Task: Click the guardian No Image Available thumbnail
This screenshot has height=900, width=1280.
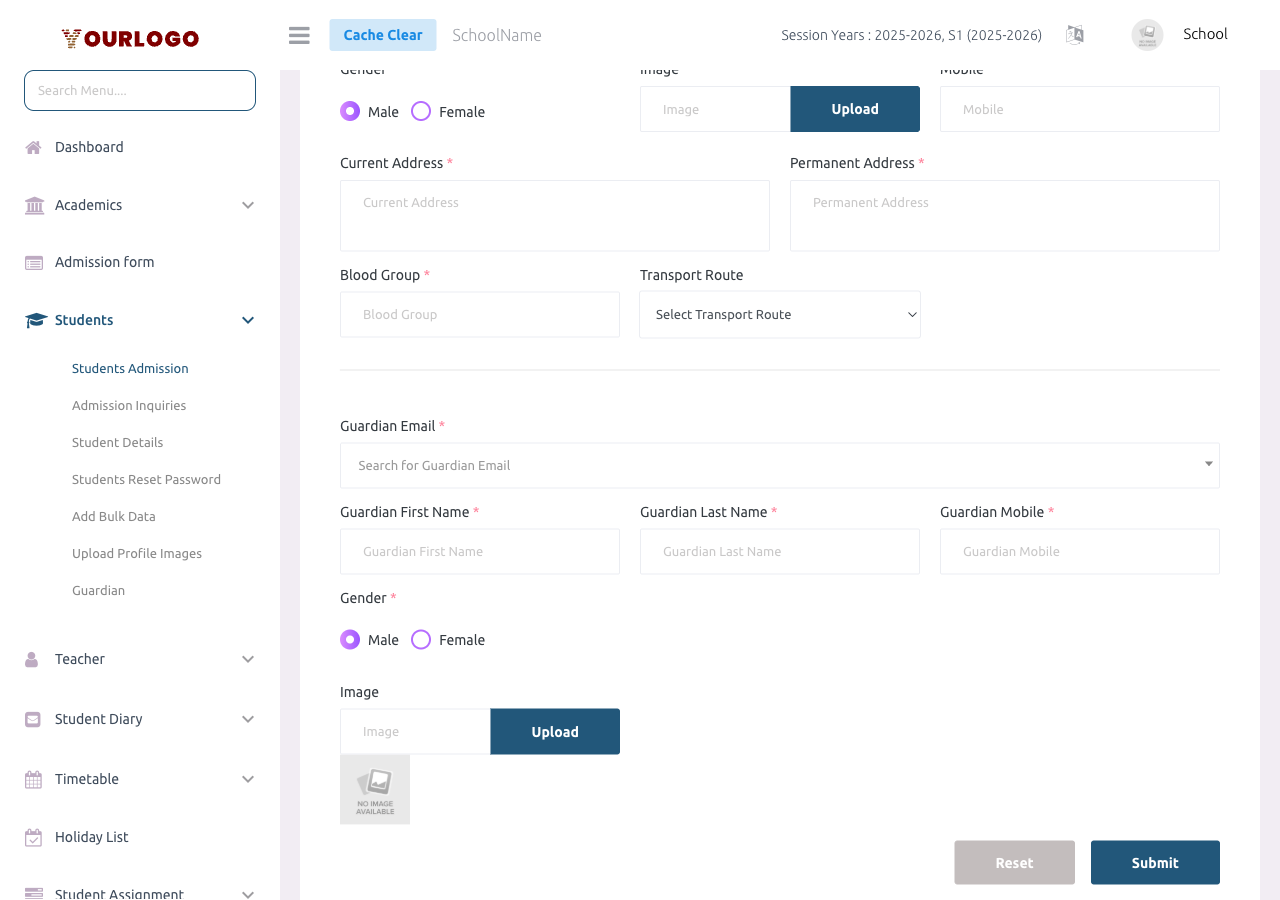Action: 375,790
